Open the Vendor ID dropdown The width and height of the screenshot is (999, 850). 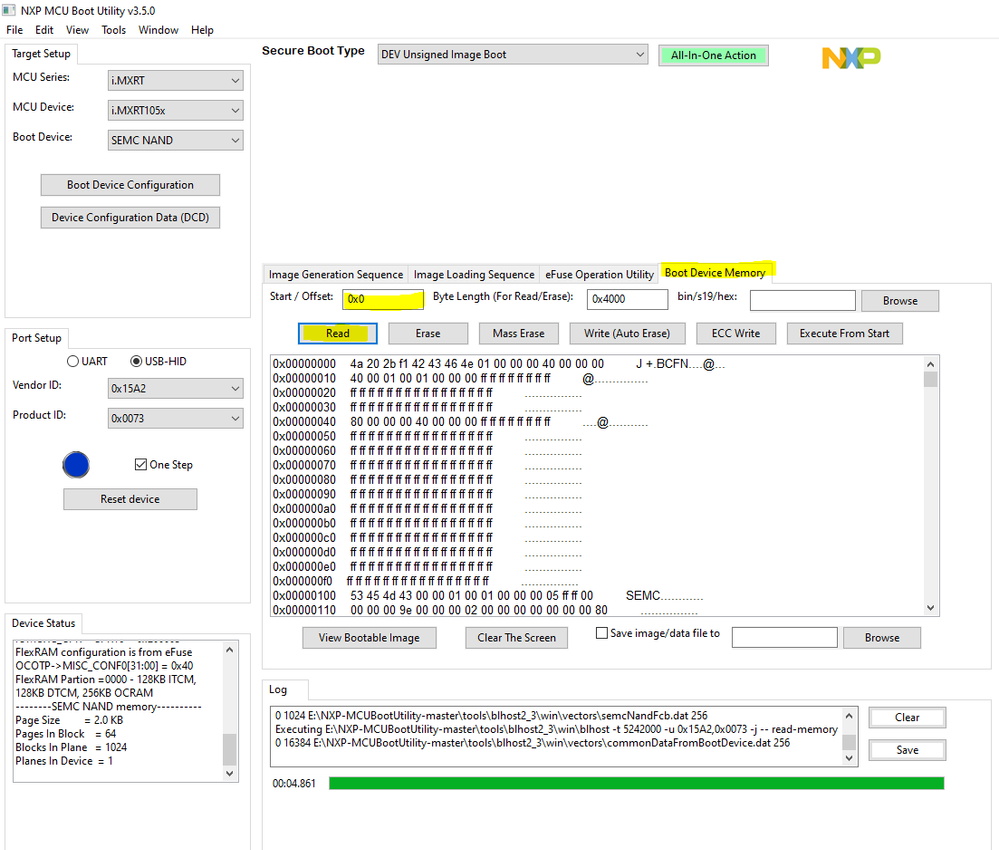pos(175,388)
